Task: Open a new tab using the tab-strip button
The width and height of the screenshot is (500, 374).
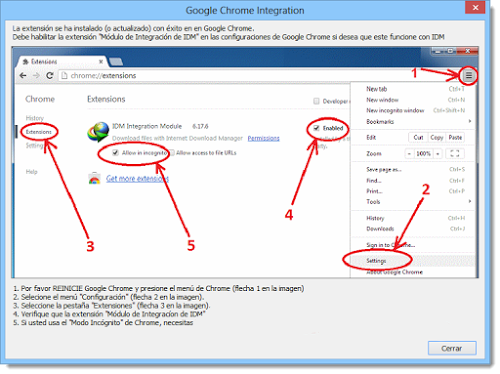Action: coord(116,62)
